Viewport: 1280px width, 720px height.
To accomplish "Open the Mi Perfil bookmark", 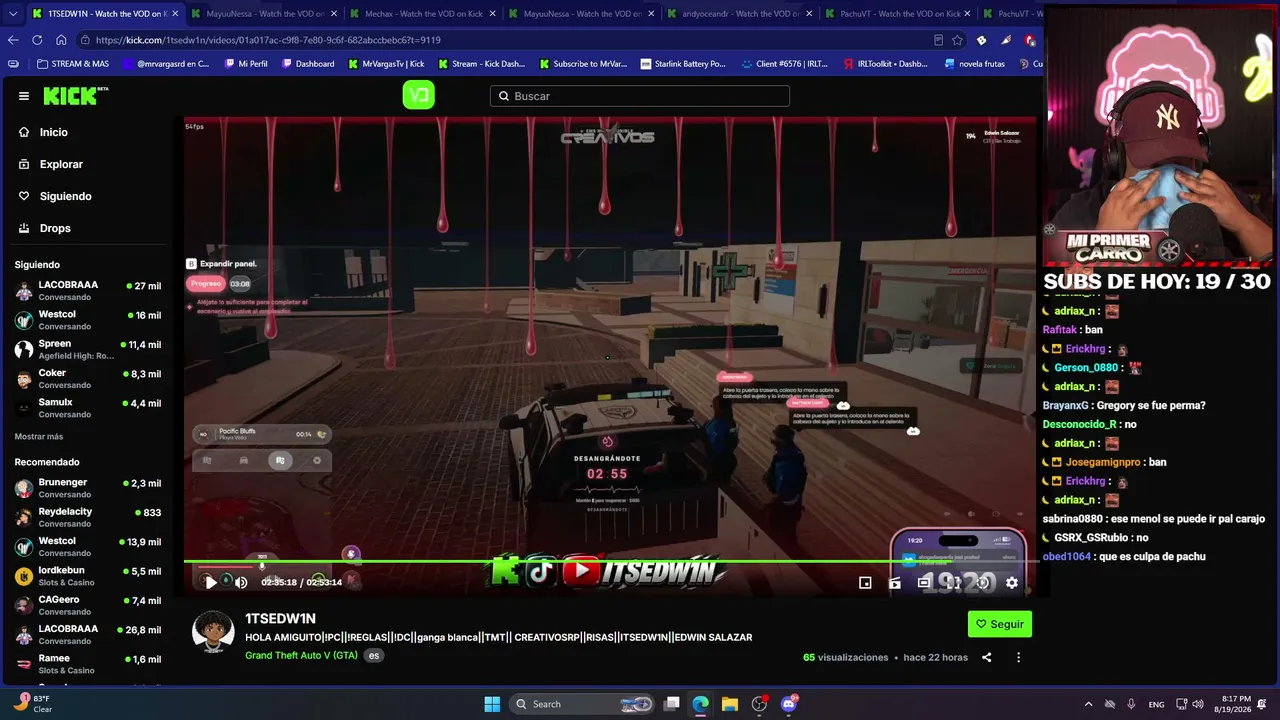I will (x=246, y=64).
